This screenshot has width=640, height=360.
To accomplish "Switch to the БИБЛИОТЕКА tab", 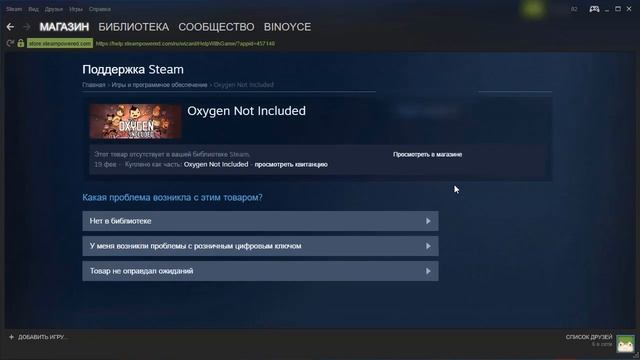I will click(x=133, y=27).
